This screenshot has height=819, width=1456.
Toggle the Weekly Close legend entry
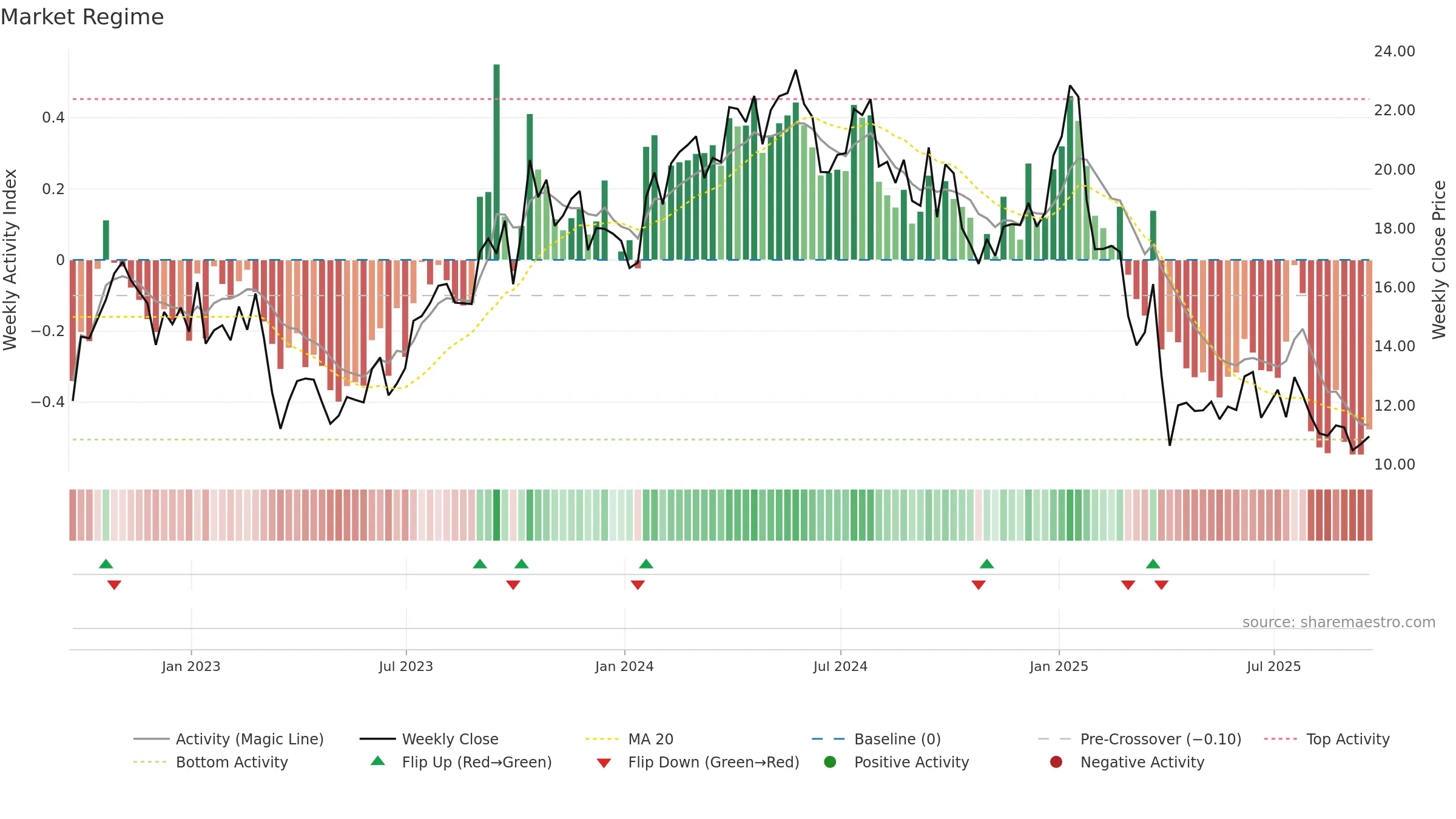click(429, 739)
